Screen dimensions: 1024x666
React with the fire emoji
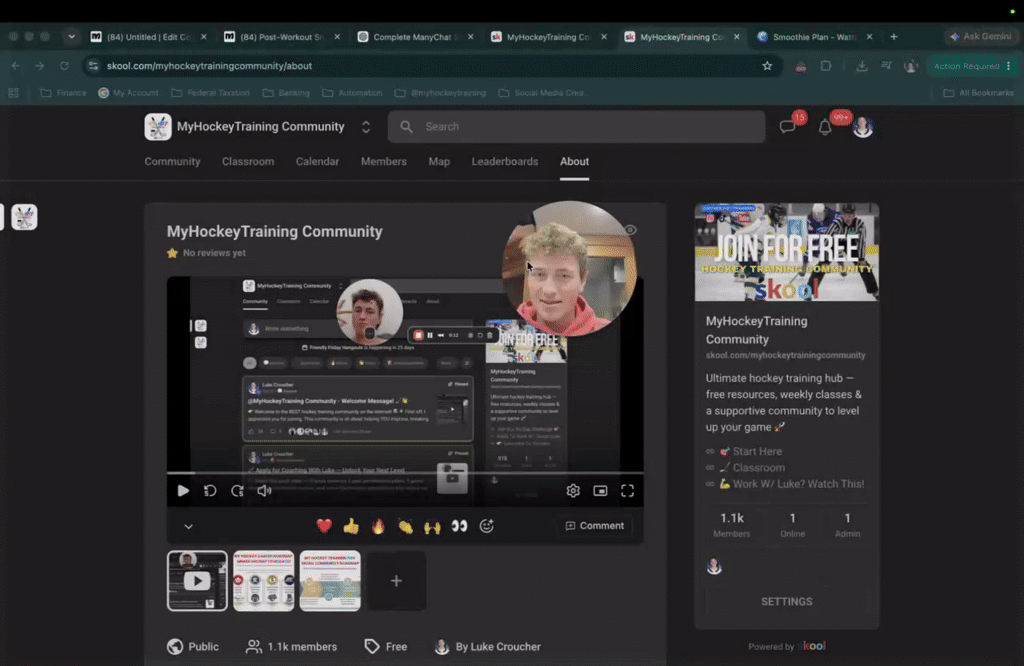[378, 526]
